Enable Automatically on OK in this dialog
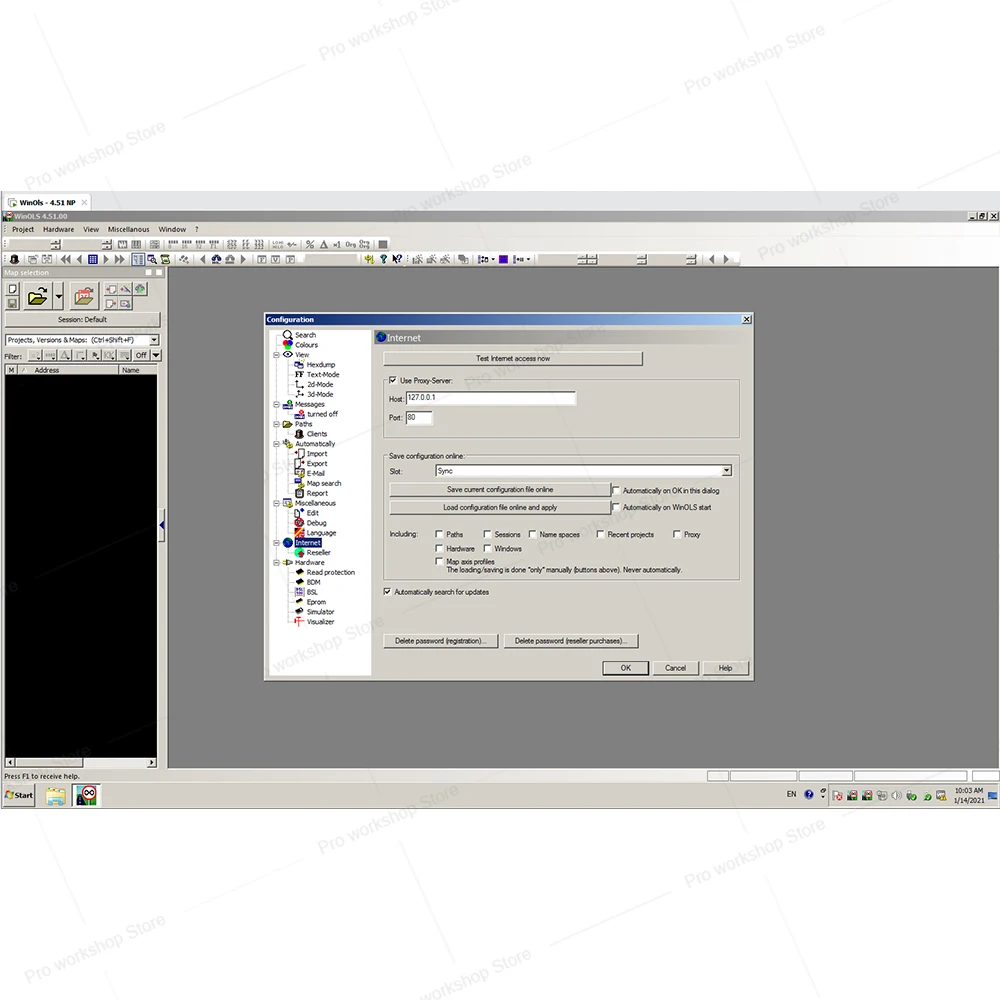 [x=616, y=490]
